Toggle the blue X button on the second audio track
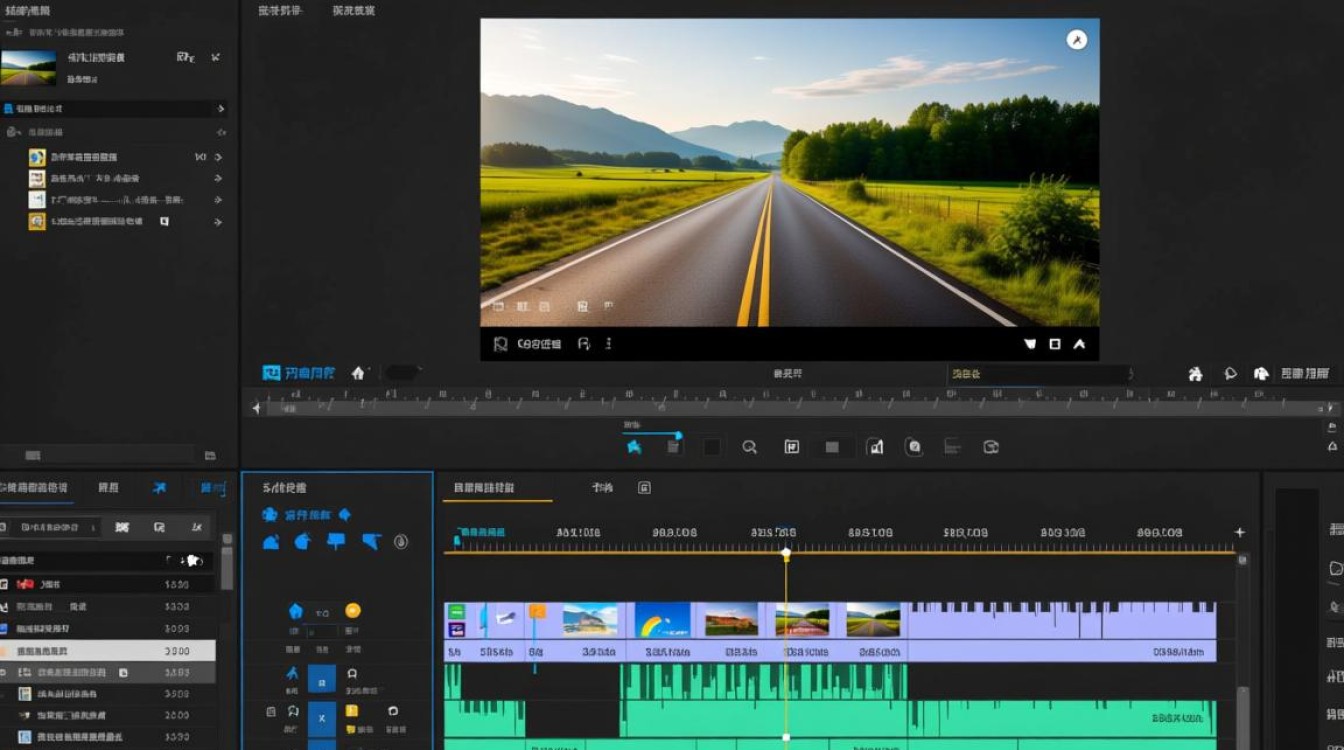 tap(321, 717)
